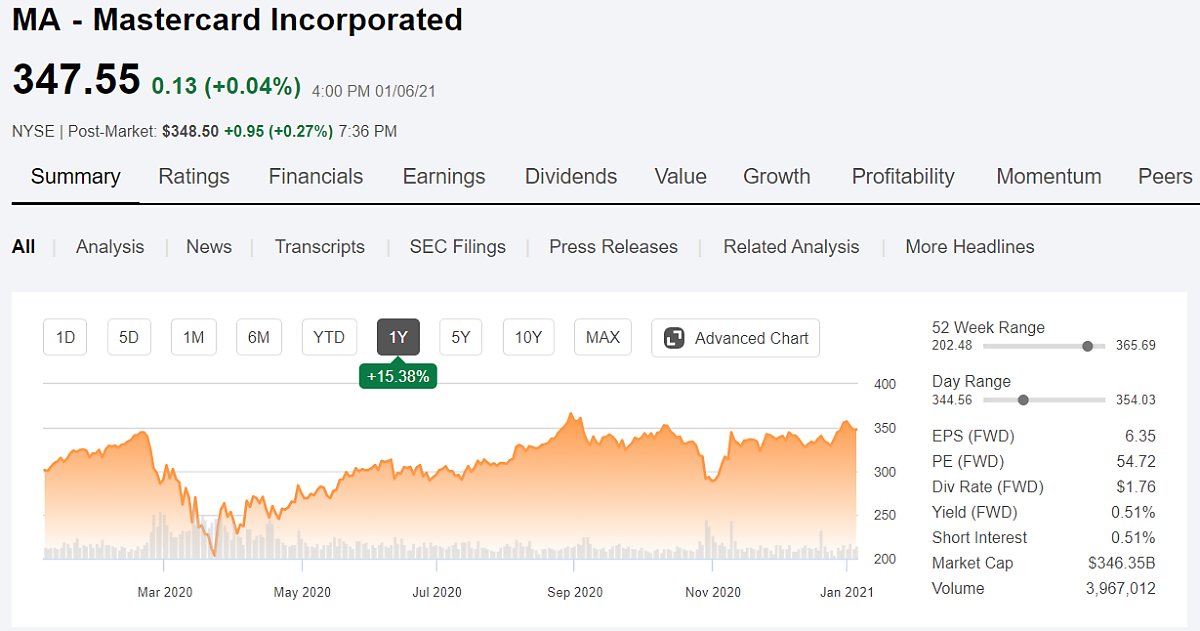
Task: Go to the Earnings tab
Action: 444,177
